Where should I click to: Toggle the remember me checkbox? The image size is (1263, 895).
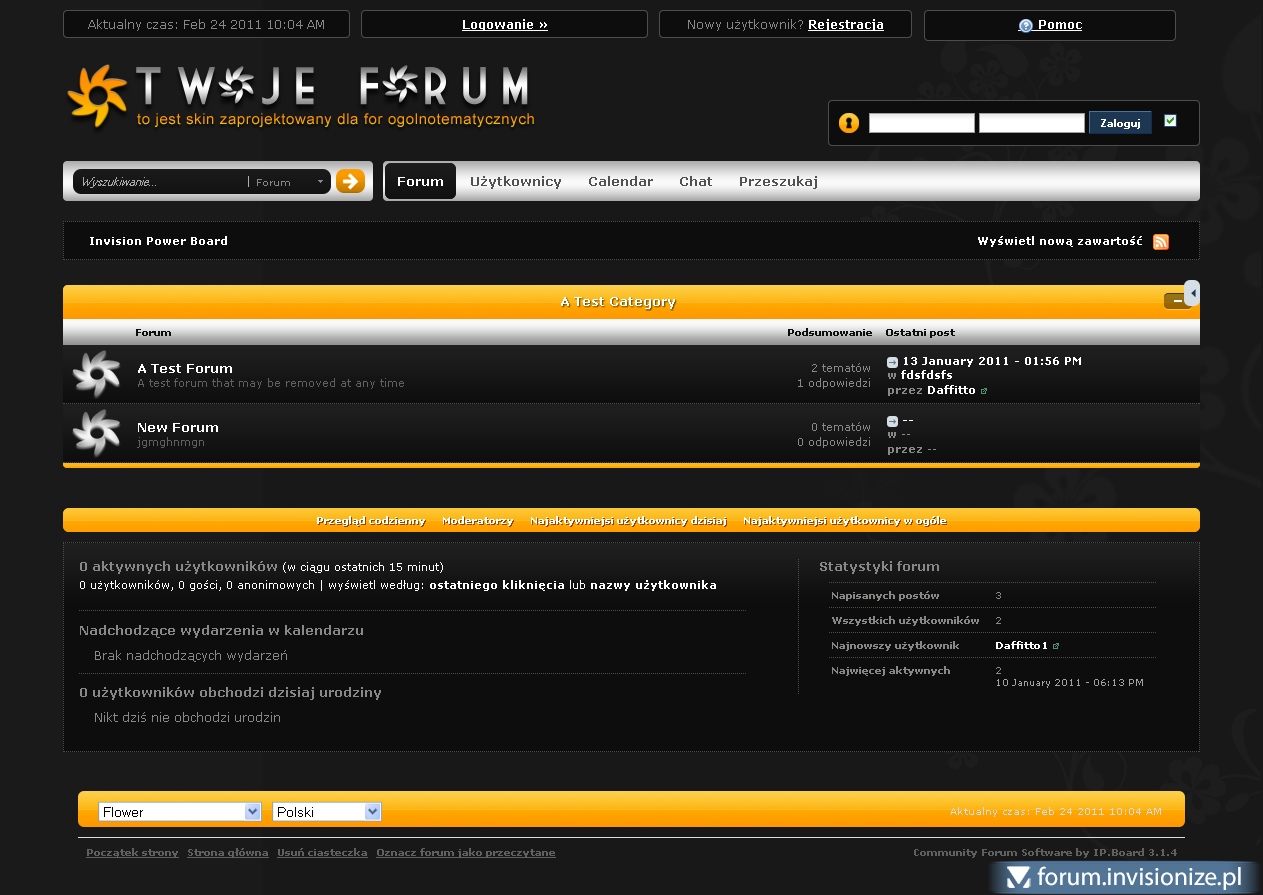[x=1171, y=121]
